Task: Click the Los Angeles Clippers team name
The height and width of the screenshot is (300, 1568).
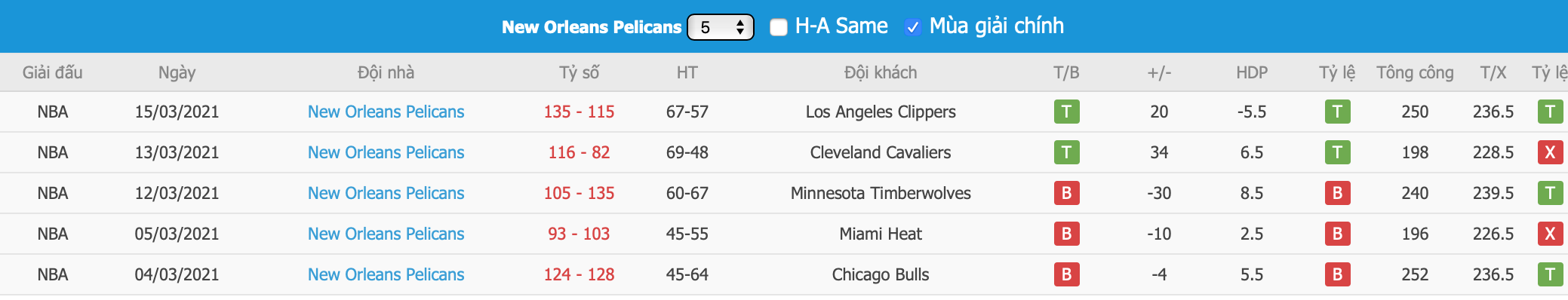Action: (x=881, y=112)
